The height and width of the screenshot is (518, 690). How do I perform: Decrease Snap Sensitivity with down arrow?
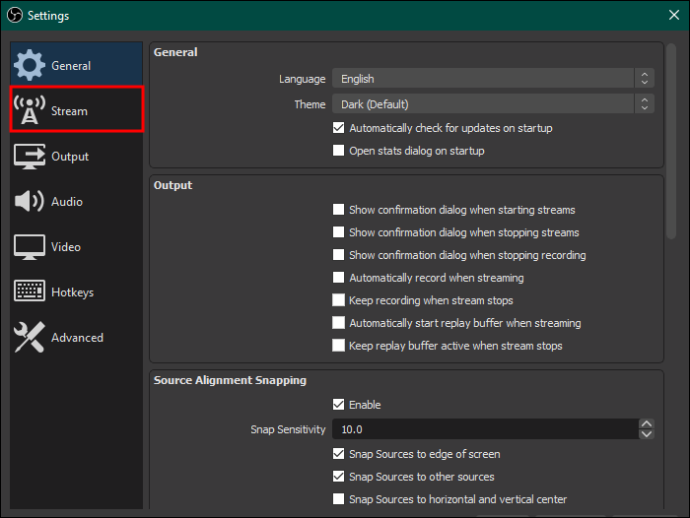tap(646, 434)
